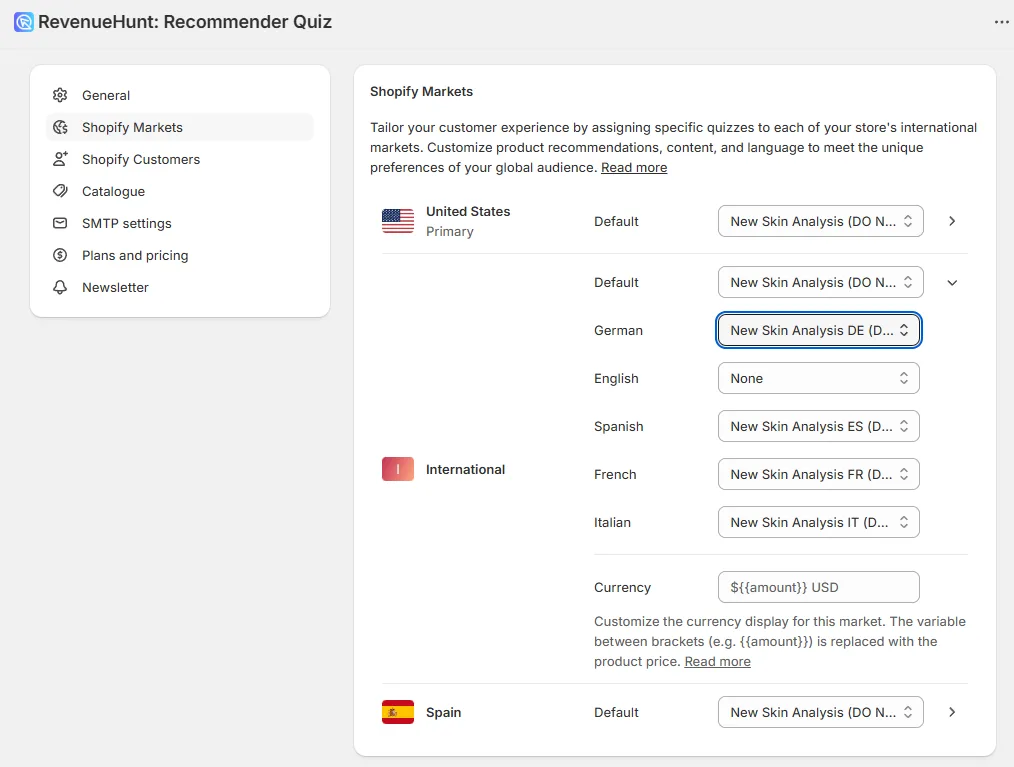Screen dimensions: 1014x767
Task: Open Italian language quiz dropdown
Action: [x=819, y=522]
